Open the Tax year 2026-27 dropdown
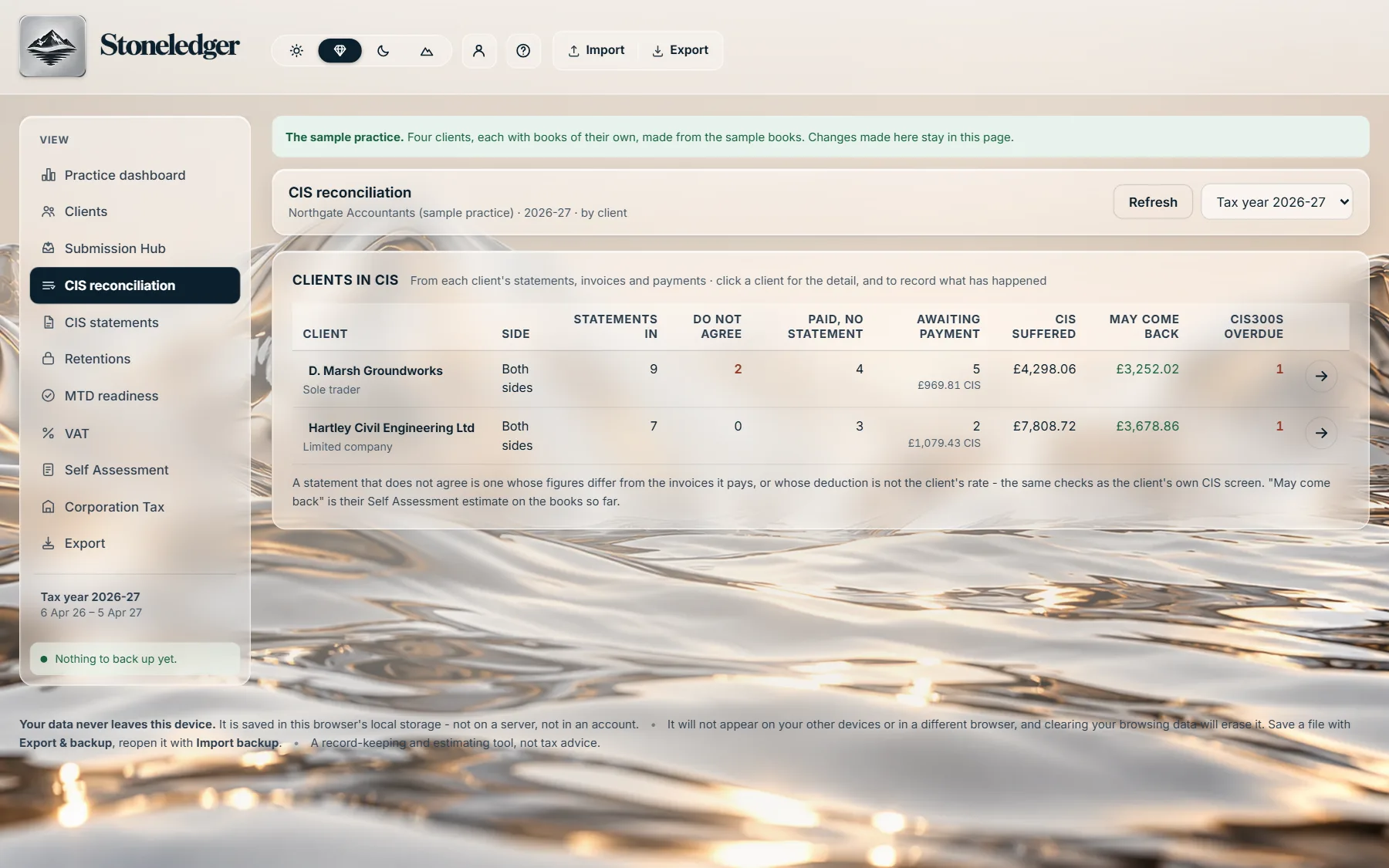The height and width of the screenshot is (868, 1389). click(1277, 202)
